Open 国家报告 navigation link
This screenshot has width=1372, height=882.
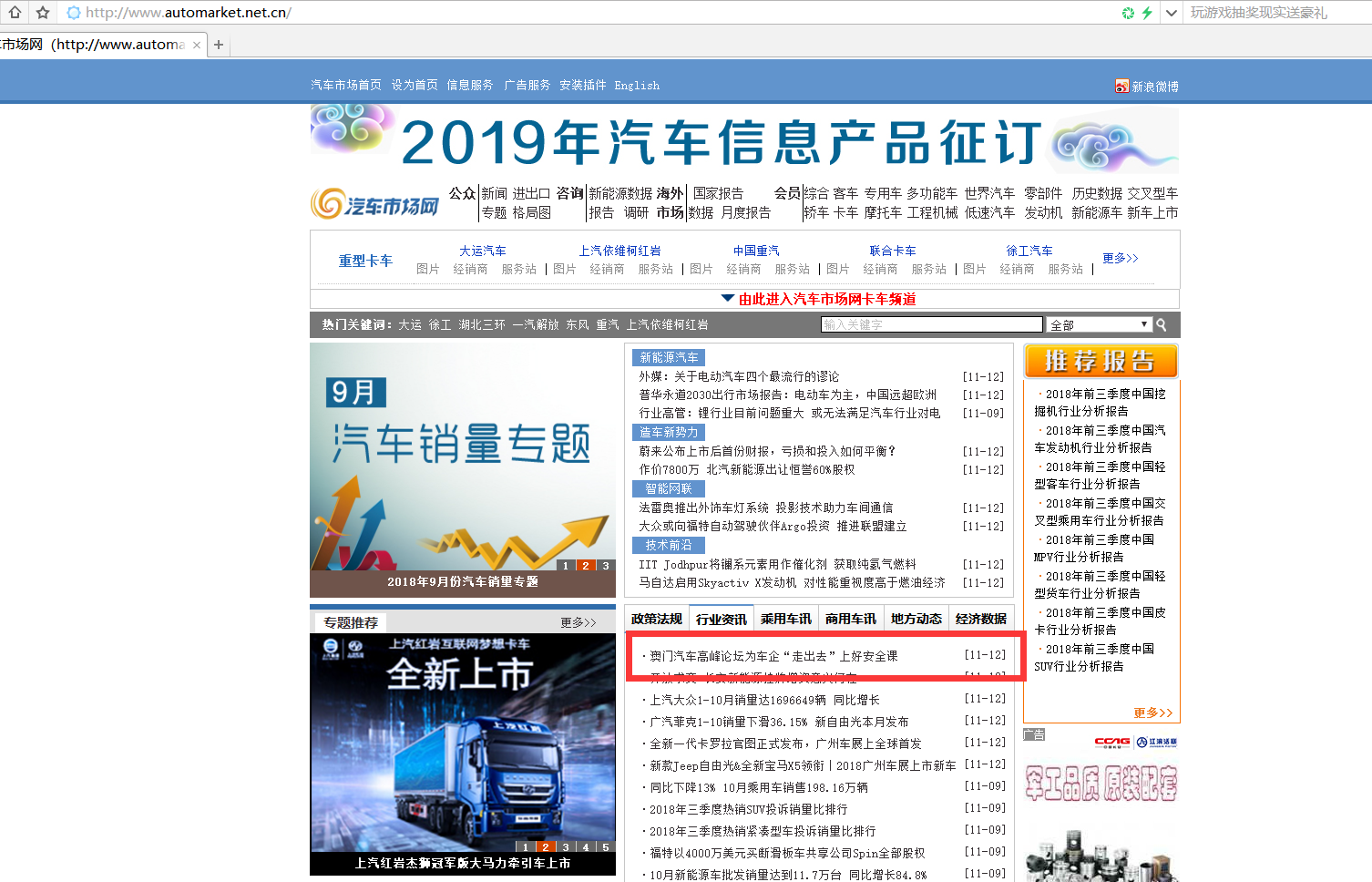[x=718, y=193]
